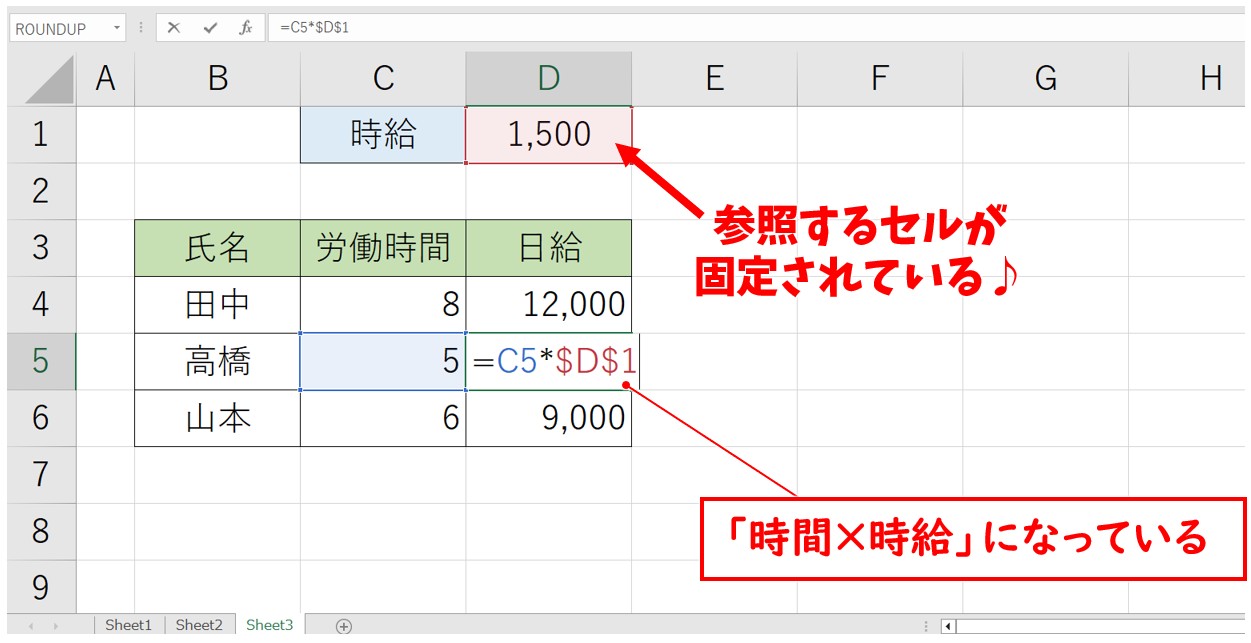Screen dimensions: 1251x643
Task: Select row 2 header
Action: [41, 191]
